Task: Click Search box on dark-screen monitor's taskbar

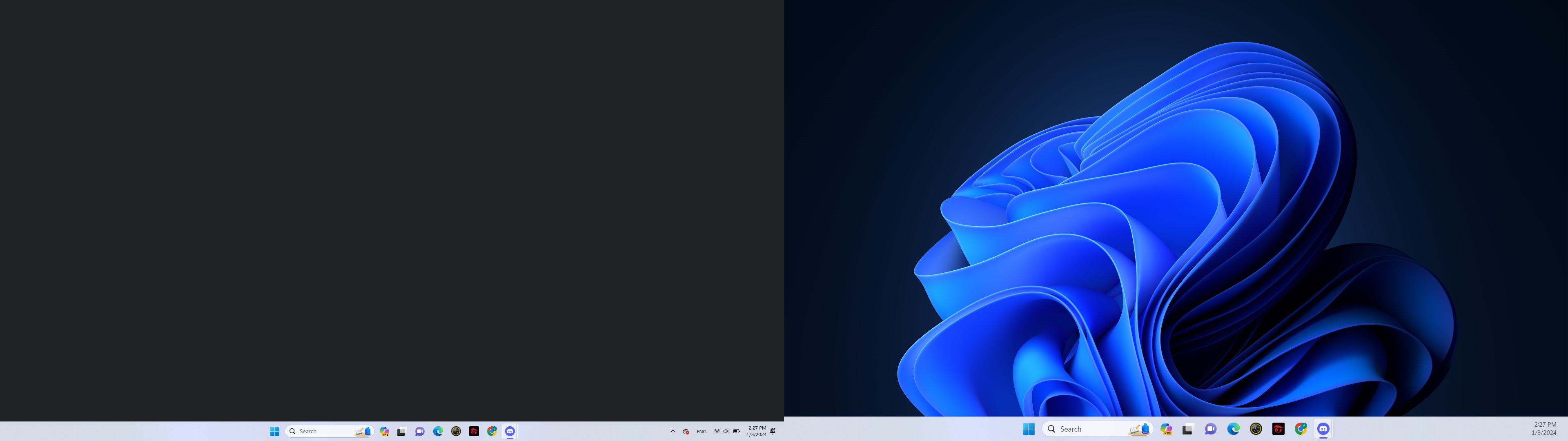Action: 329,431
